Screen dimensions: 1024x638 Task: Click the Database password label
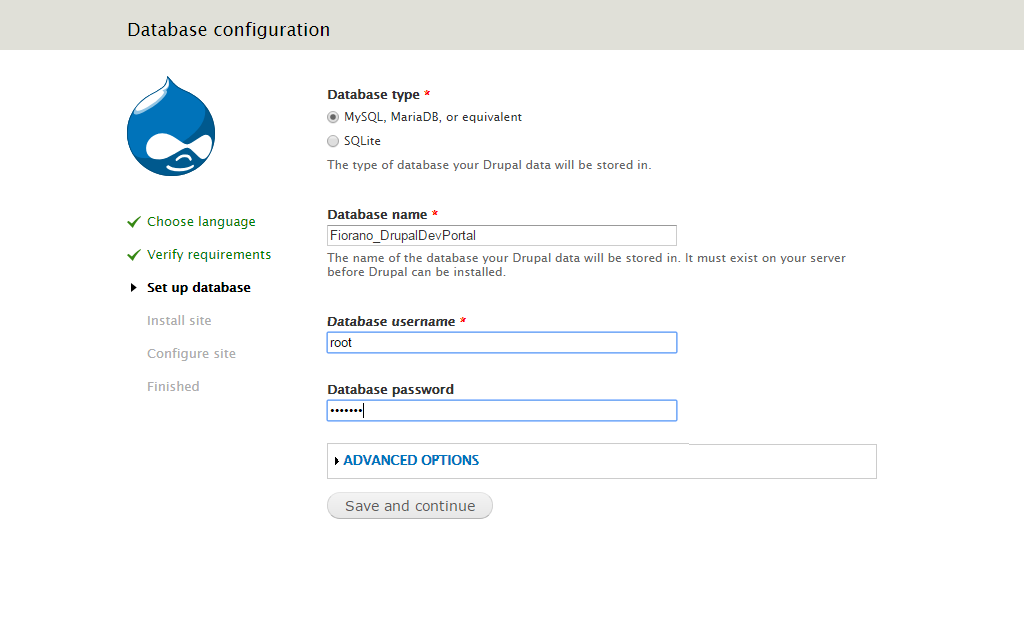pyautogui.click(x=391, y=390)
